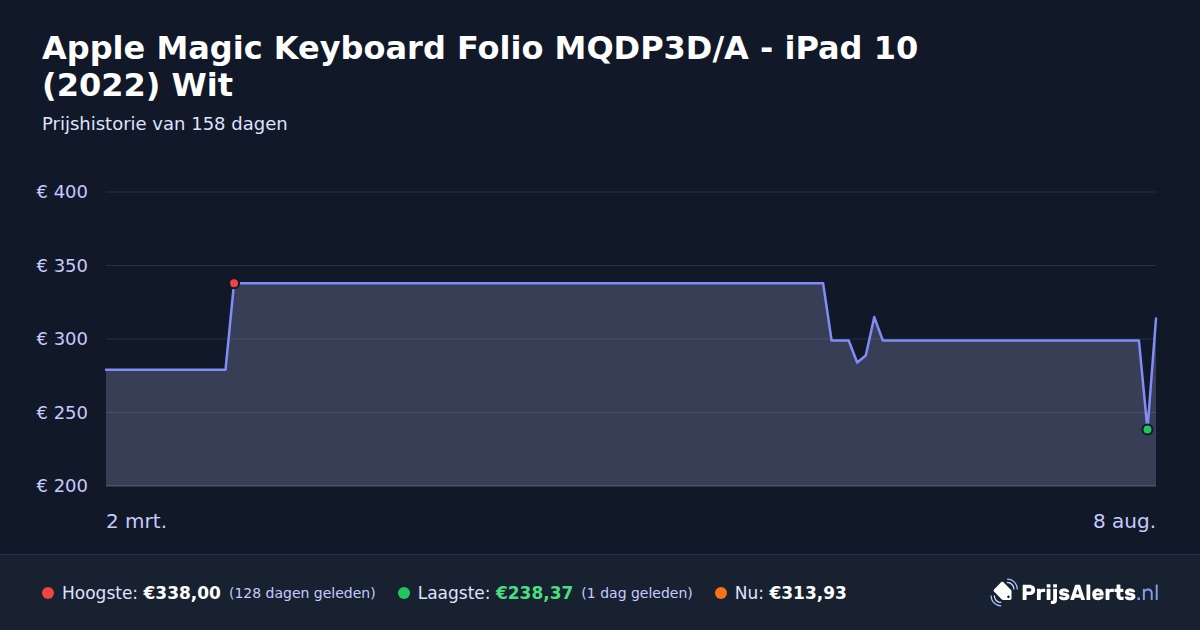This screenshot has width=1200, height=630.
Task: Click the € 250 axis label
Action: coord(63,413)
